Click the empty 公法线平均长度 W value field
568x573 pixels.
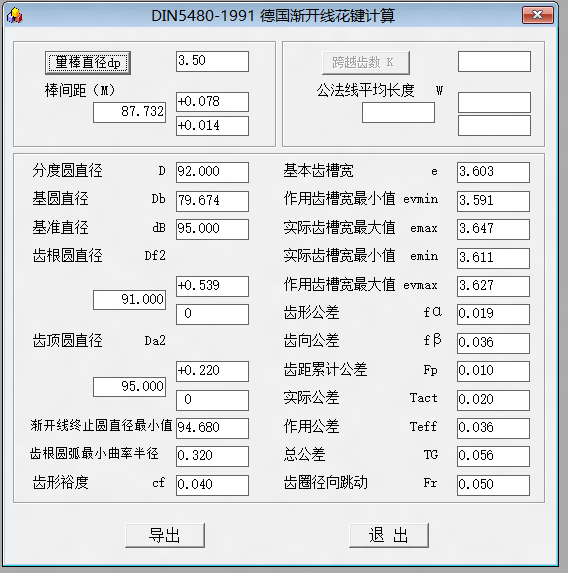(398, 112)
